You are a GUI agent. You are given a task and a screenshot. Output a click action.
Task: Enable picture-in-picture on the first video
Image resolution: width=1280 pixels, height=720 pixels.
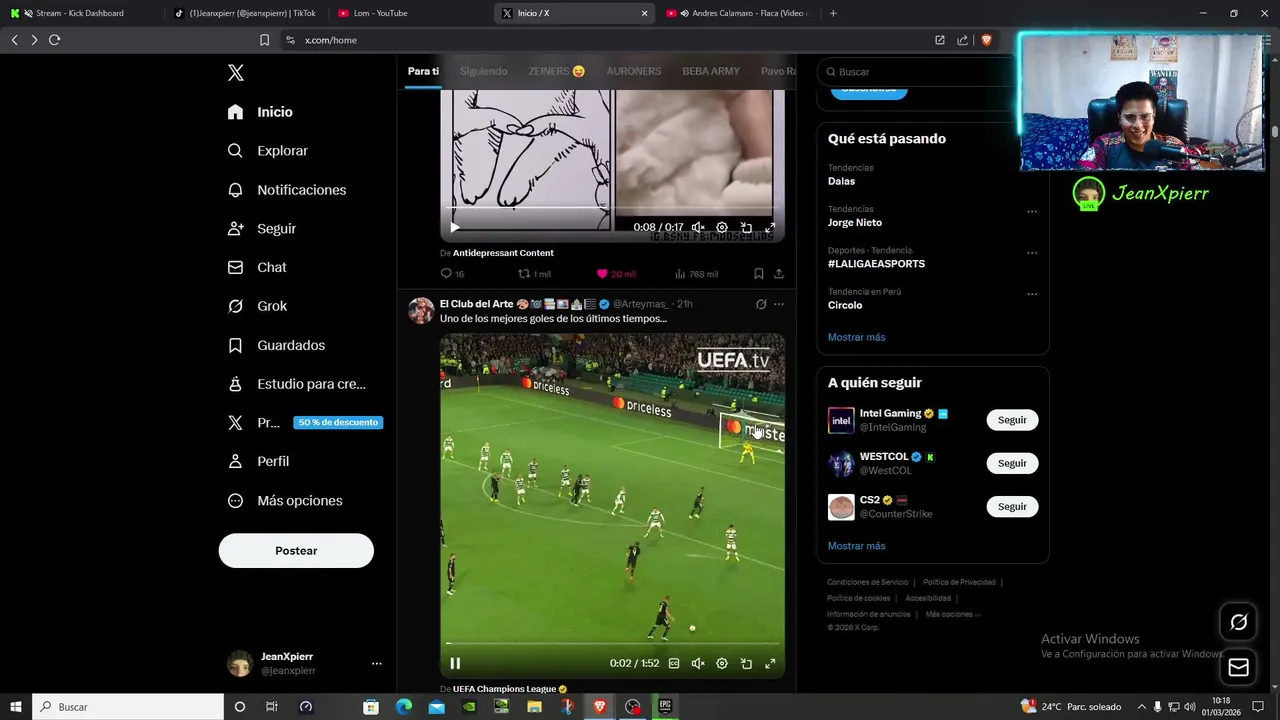[746, 228]
